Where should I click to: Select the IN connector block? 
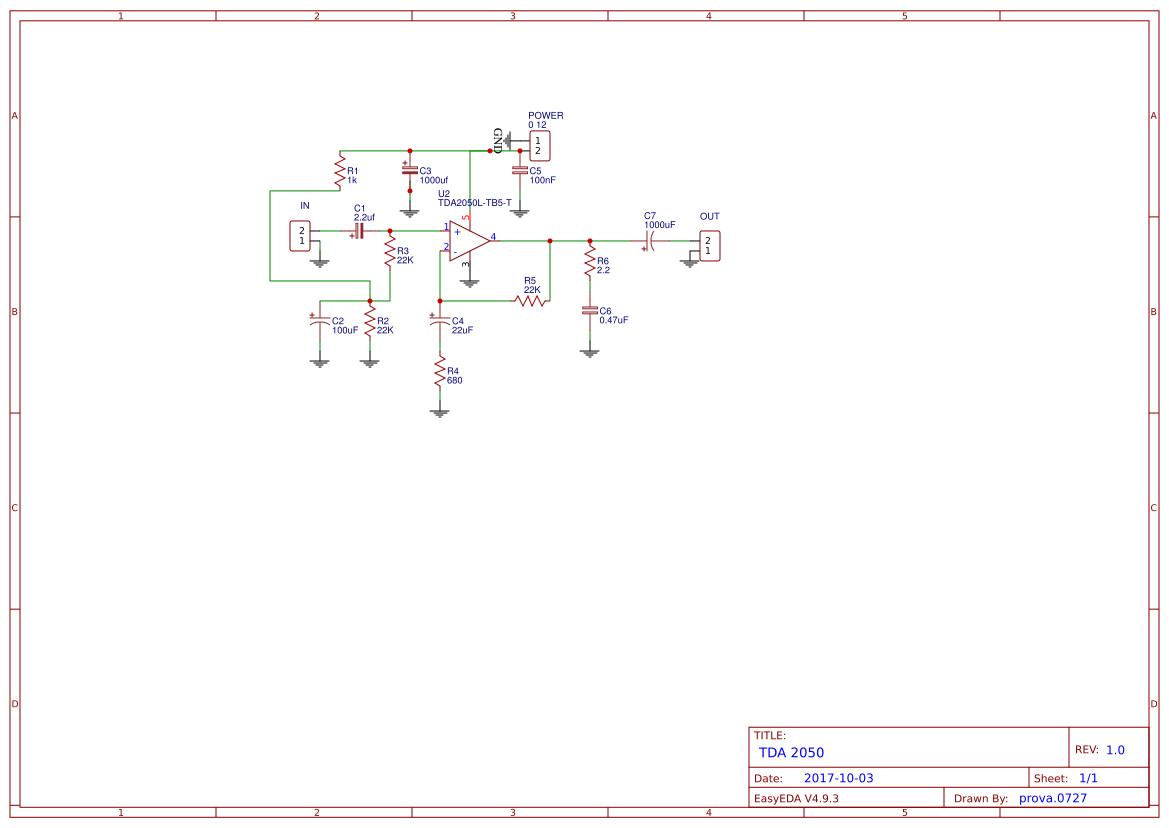[300, 236]
